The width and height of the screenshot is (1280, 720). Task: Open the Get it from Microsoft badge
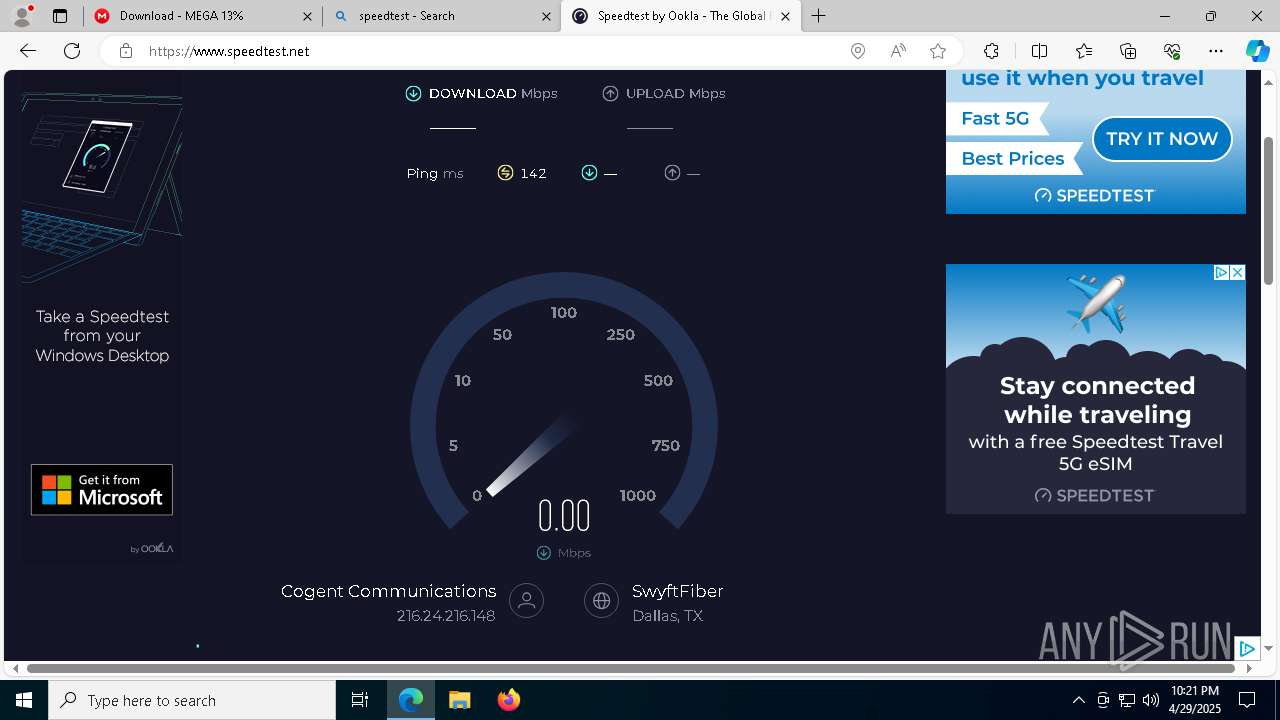click(102, 490)
